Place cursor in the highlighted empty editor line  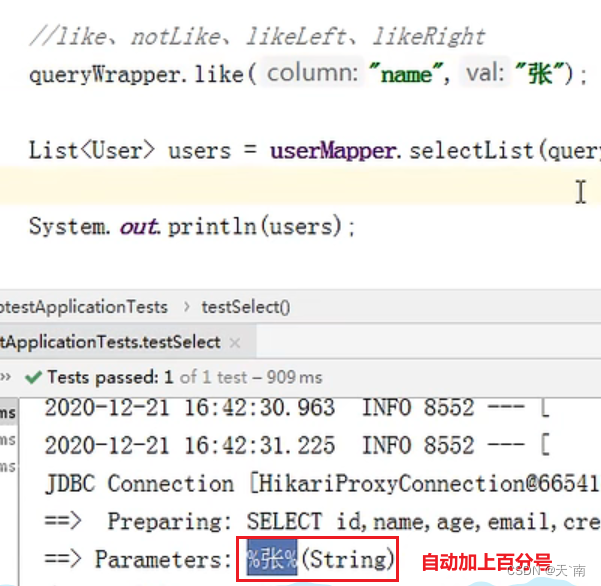[300, 187]
